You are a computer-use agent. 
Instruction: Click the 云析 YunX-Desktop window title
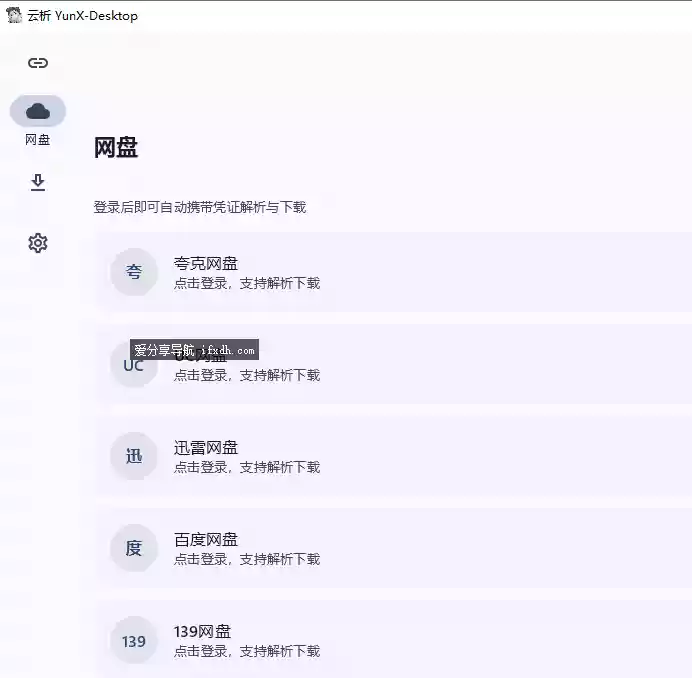tap(83, 16)
